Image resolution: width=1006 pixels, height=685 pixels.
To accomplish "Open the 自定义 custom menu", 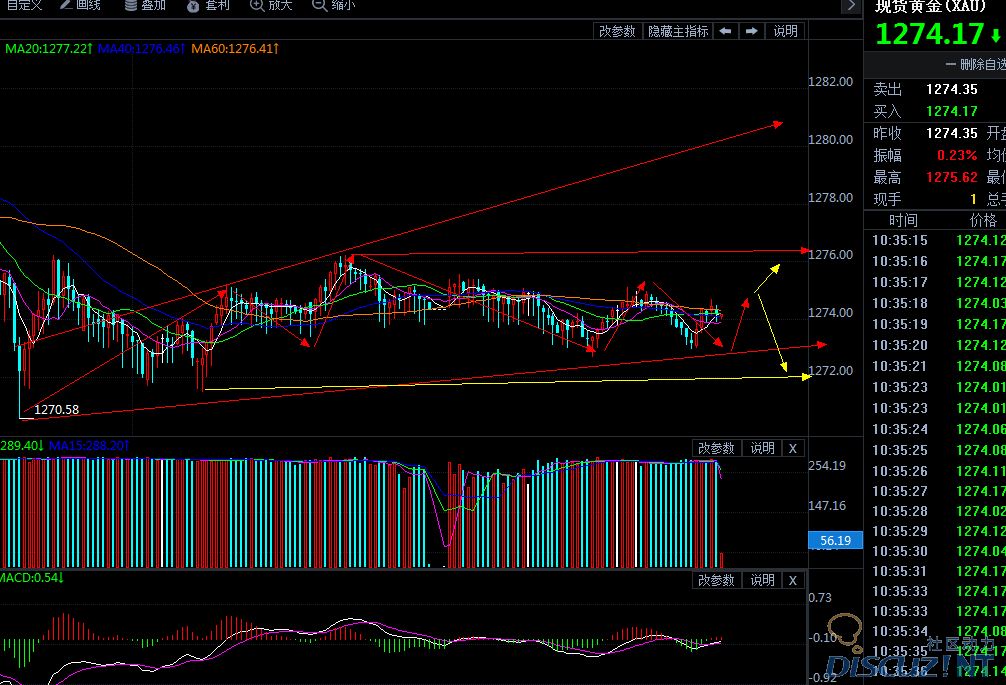I will pyautogui.click(x=22, y=6).
